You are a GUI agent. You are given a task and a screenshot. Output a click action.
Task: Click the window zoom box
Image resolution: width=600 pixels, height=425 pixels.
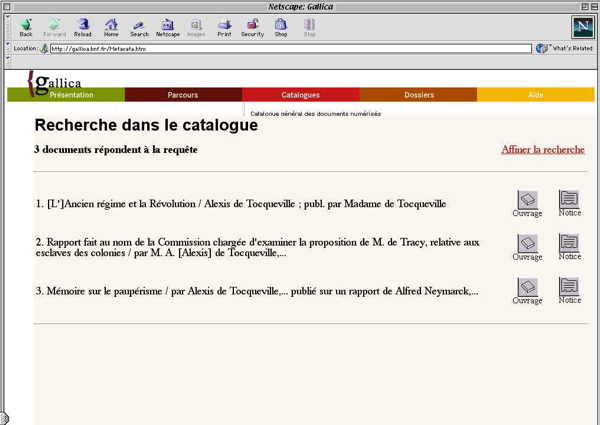pyautogui.click(x=585, y=7)
